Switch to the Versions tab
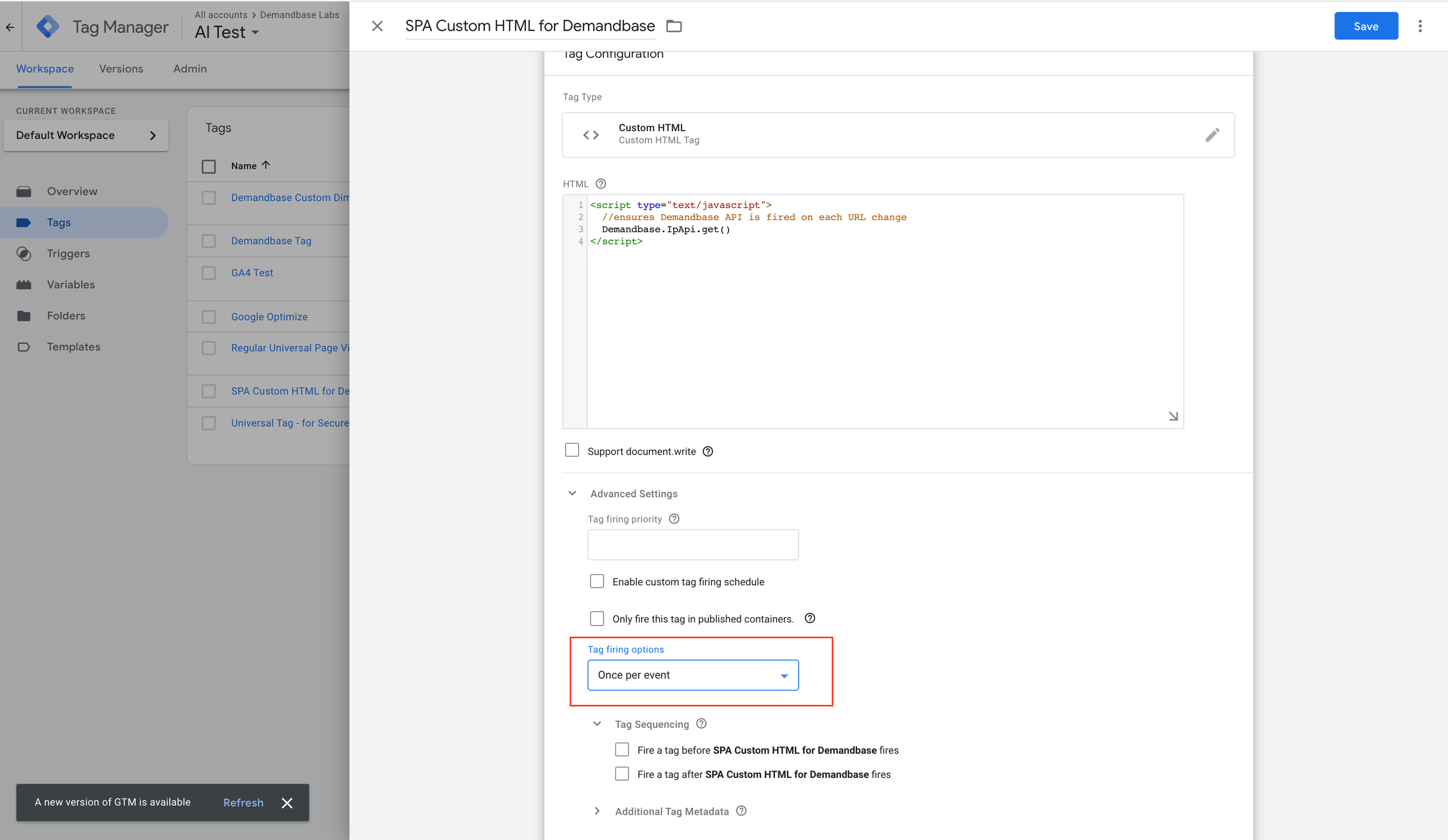 120,69
